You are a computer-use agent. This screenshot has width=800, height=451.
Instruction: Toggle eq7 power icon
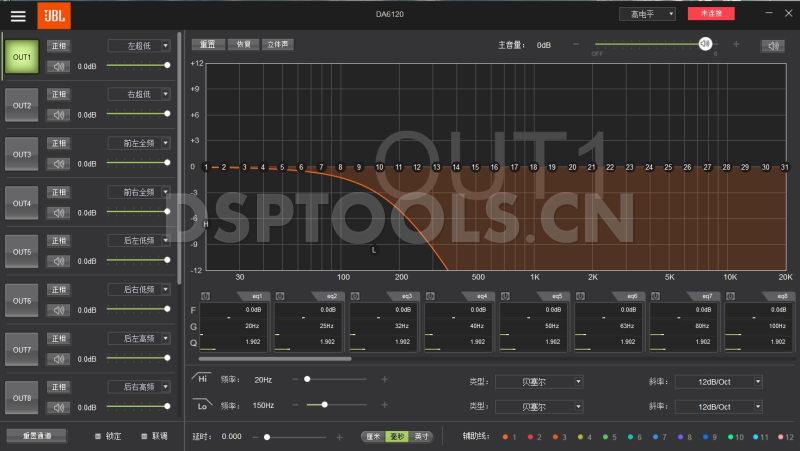click(x=655, y=296)
